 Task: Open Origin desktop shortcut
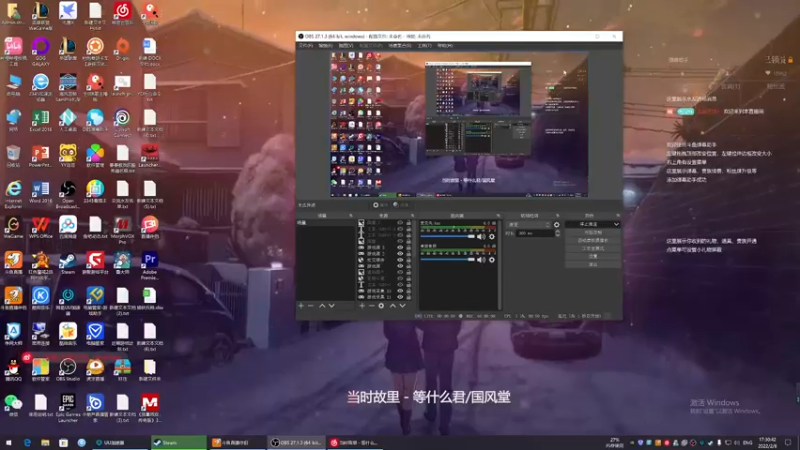[x=122, y=49]
